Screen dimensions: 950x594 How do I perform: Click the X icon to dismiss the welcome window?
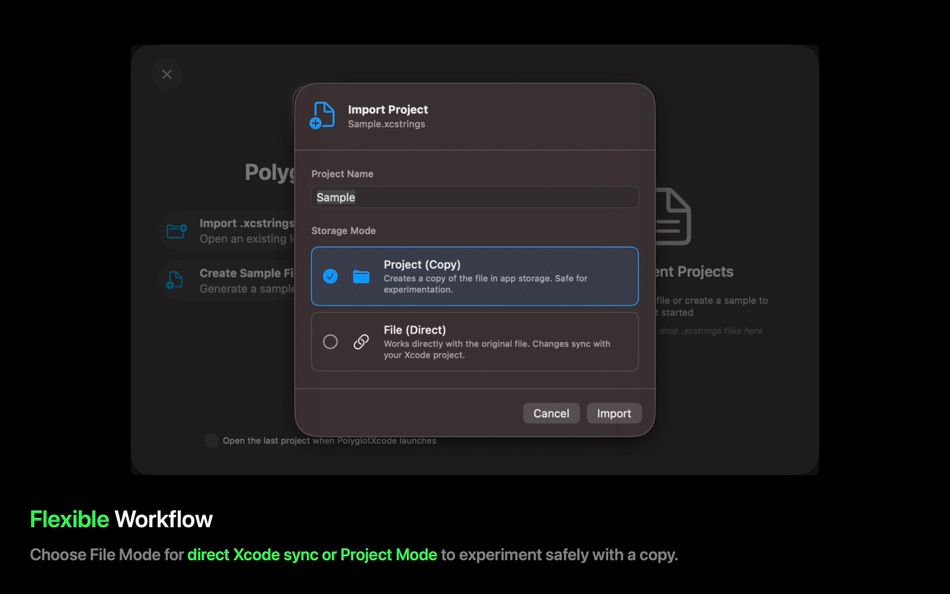[166, 74]
